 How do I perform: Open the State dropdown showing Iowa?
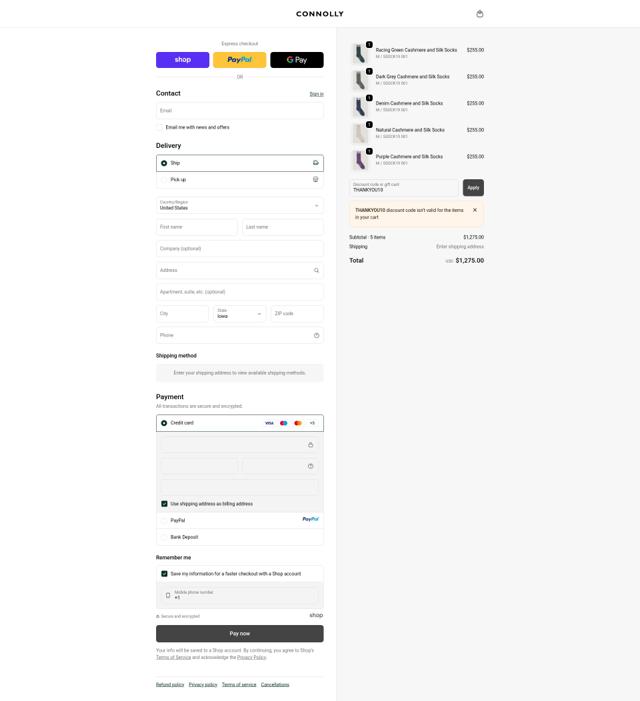click(x=240, y=313)
